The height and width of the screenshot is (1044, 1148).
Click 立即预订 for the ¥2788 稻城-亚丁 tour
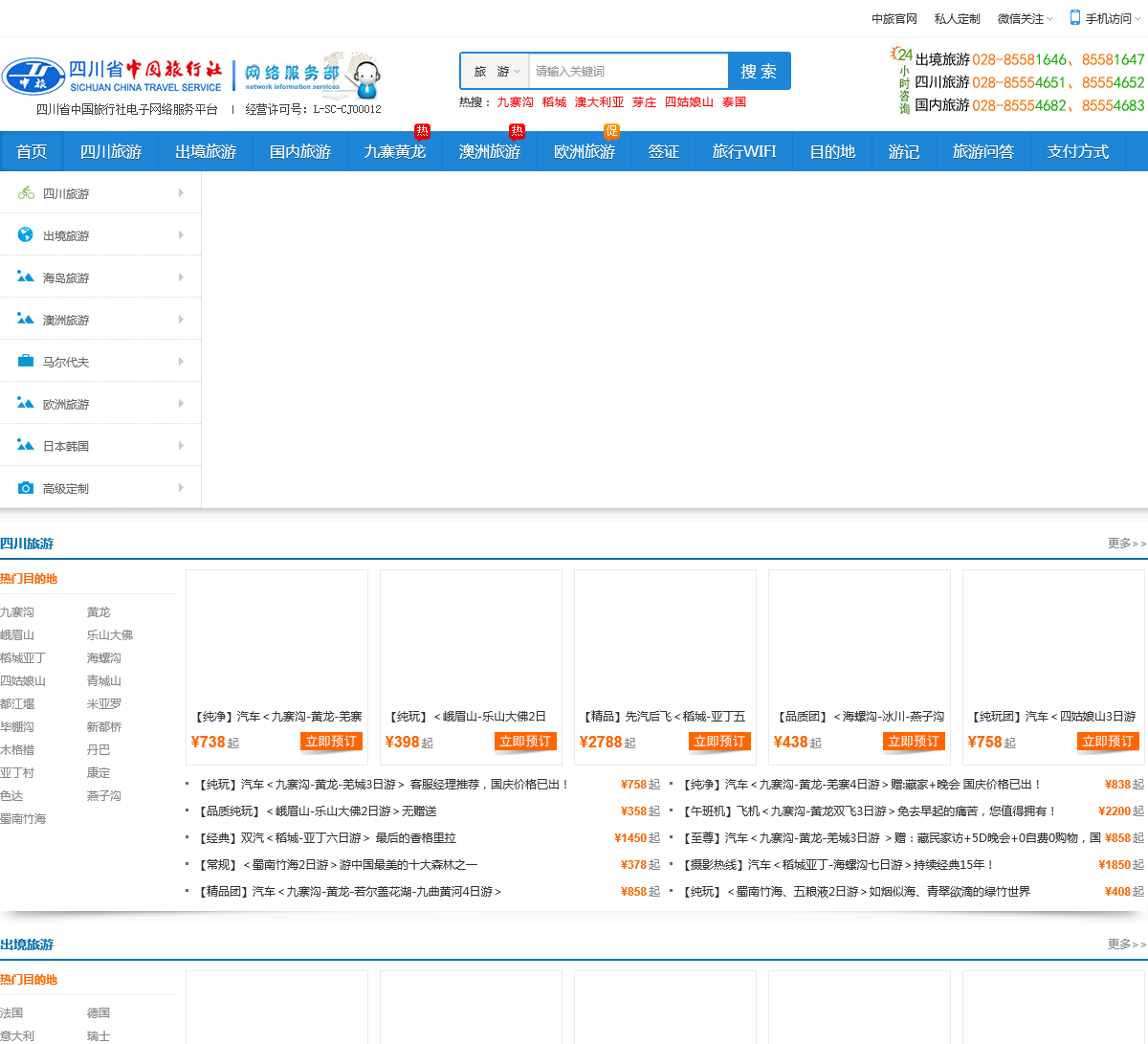719,742
